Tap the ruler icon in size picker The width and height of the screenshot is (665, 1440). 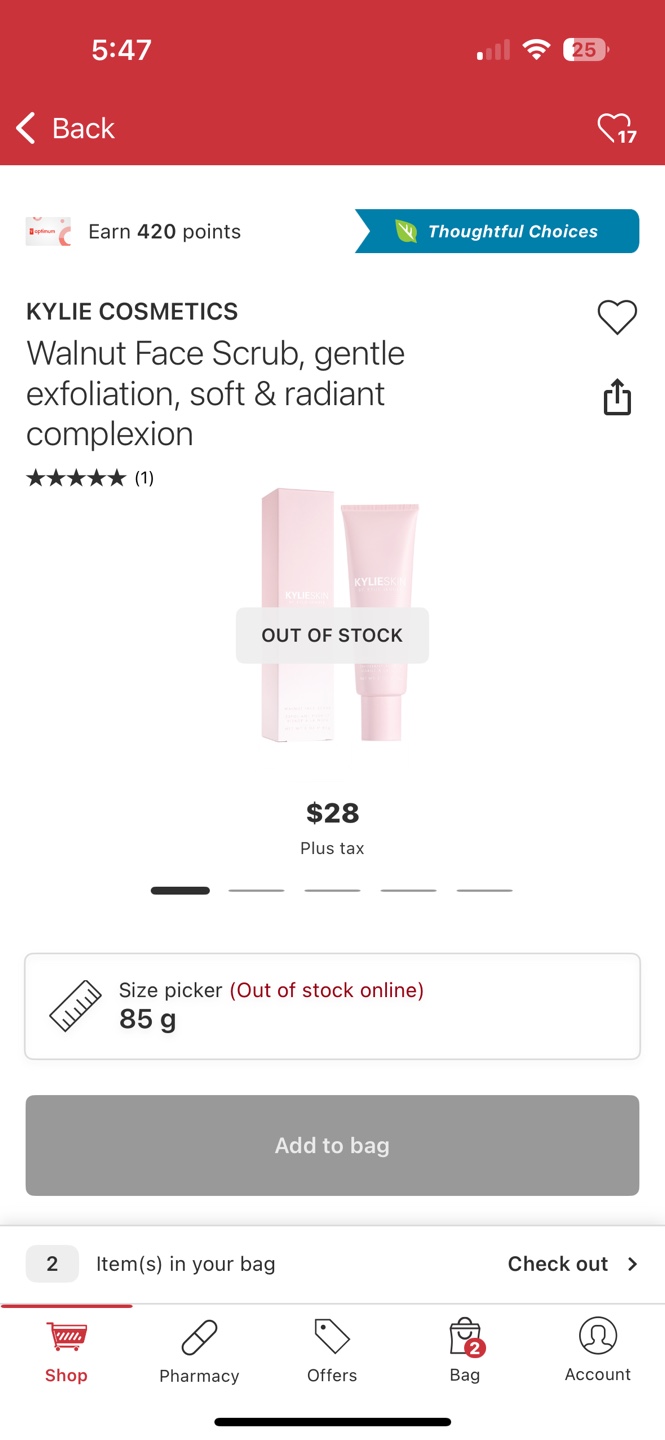[x=76, y=1006]
